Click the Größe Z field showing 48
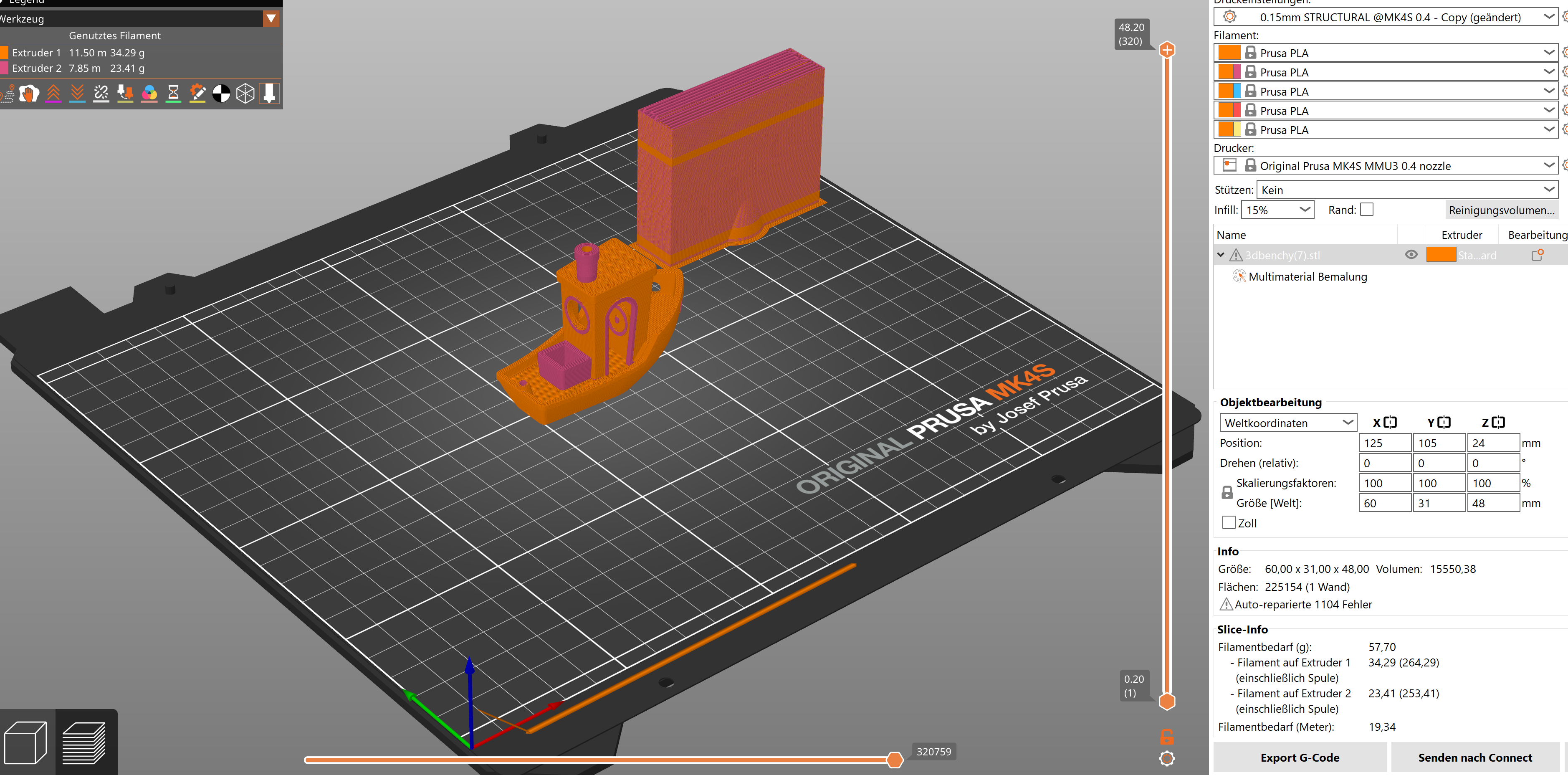The height and width of the screenshot is (775, 1568). [1493, 504]
